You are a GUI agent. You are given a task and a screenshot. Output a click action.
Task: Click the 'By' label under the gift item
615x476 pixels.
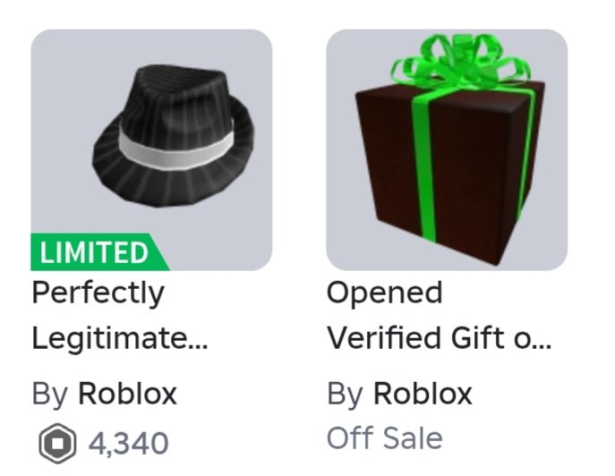point(345,395)
